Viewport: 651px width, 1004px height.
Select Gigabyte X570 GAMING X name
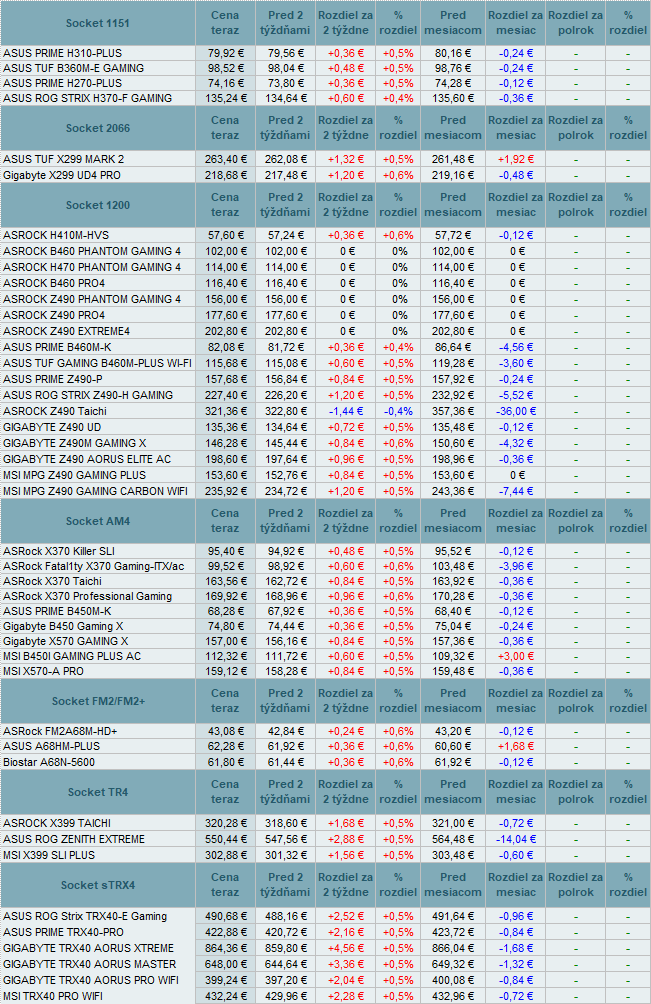[x=65, y=642]
